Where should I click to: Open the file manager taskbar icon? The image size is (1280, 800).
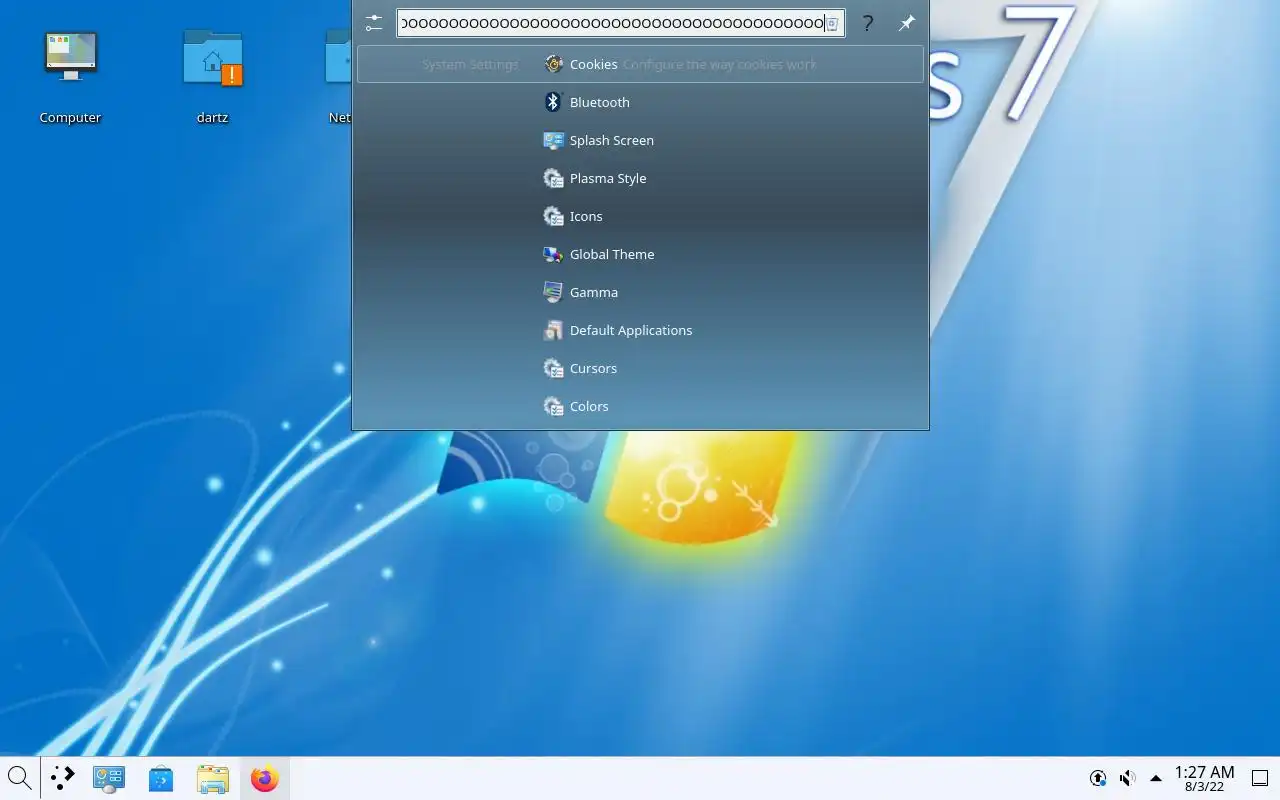tap(212, 778)
